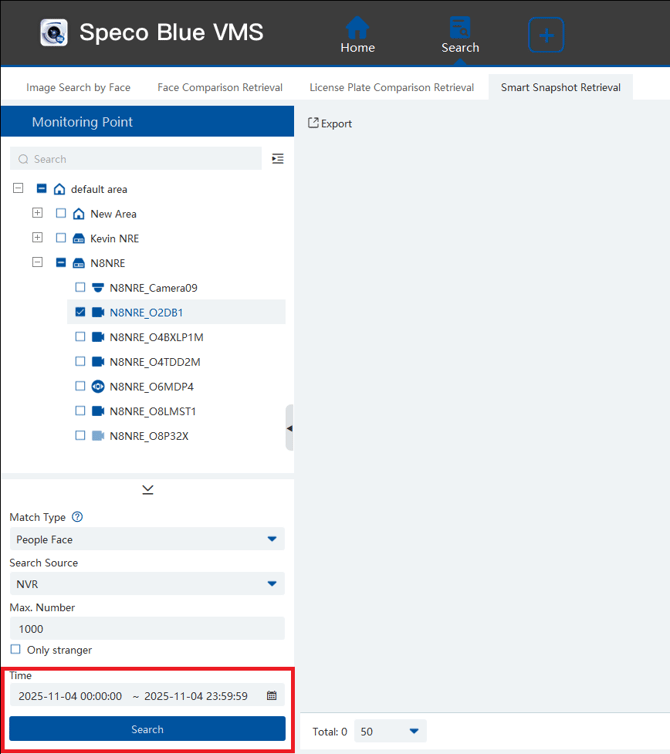Open the page size 50 dropdown

click(x=390, y=731)
